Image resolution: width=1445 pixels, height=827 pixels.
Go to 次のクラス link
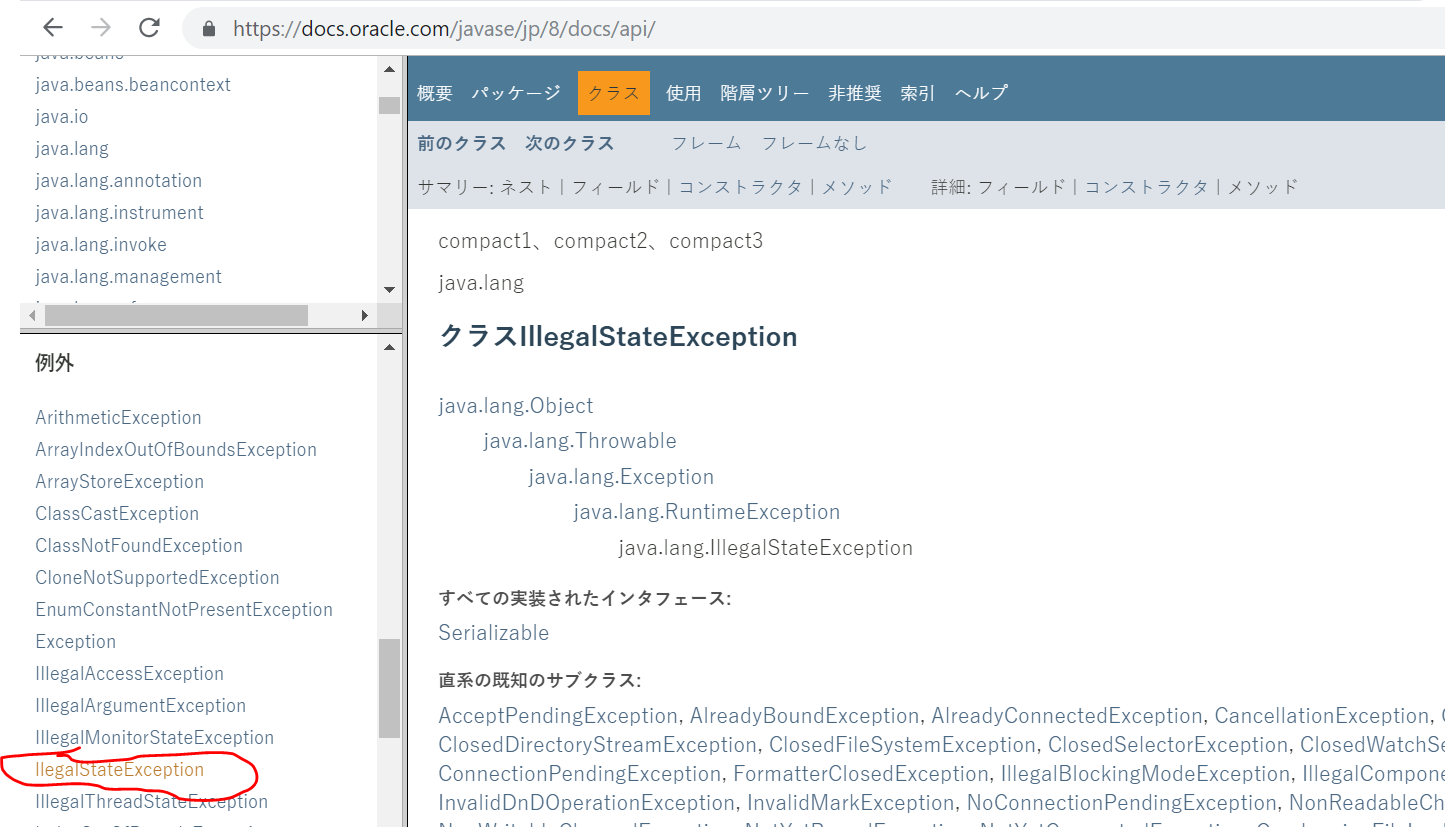[569, 143]
